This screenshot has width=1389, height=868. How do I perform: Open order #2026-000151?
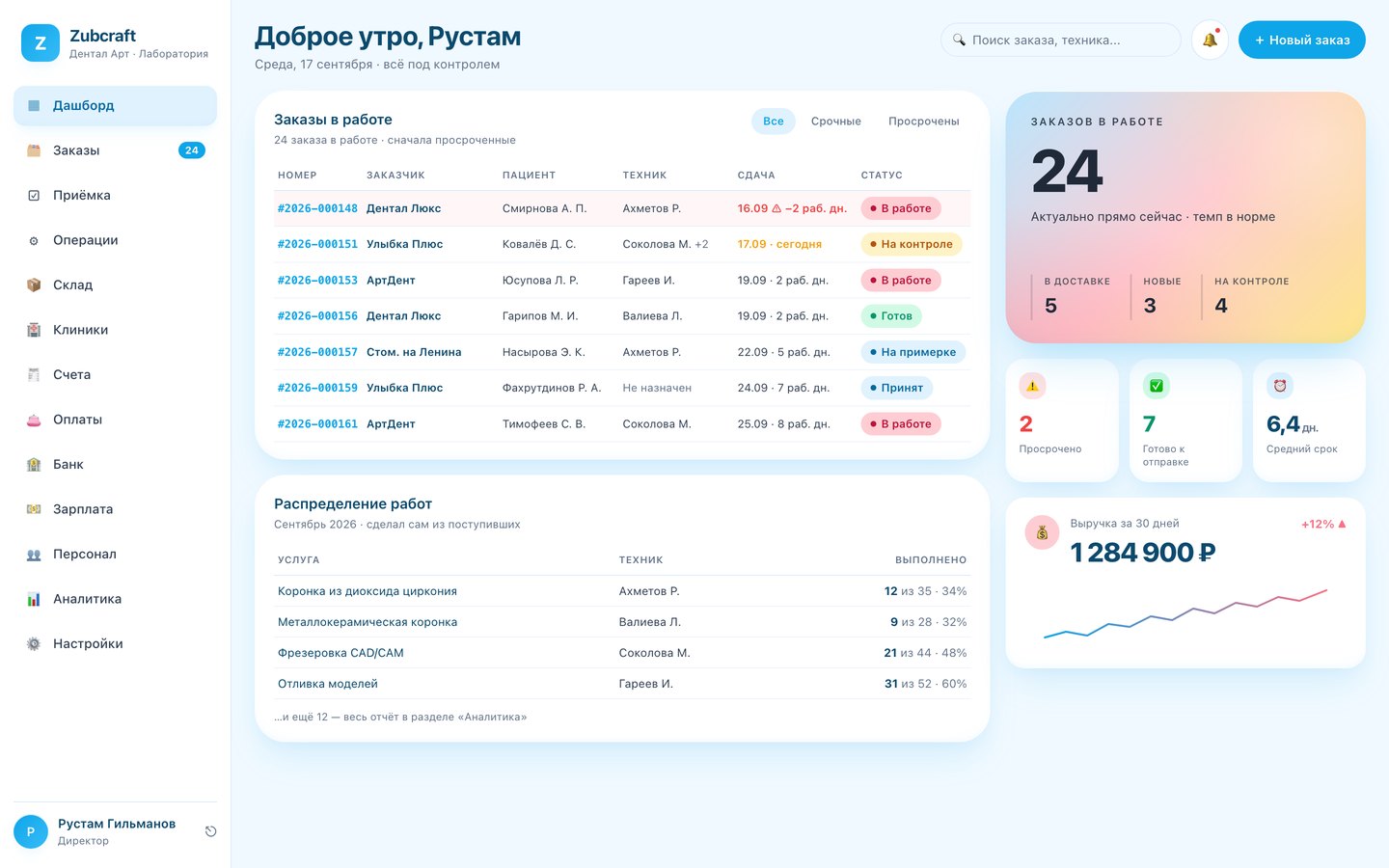point(317,244)
